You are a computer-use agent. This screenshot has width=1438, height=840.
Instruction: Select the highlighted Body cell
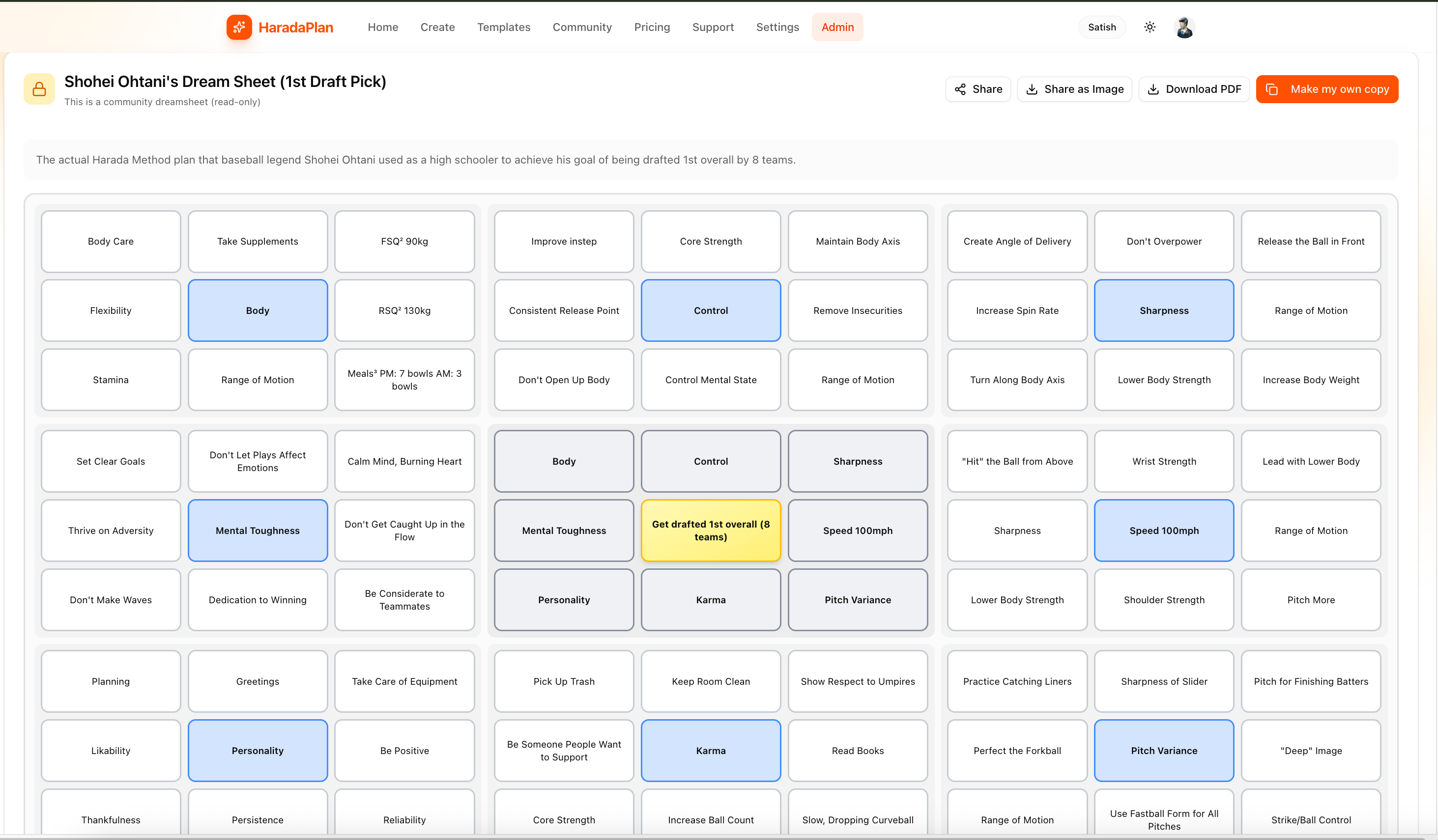258,310
